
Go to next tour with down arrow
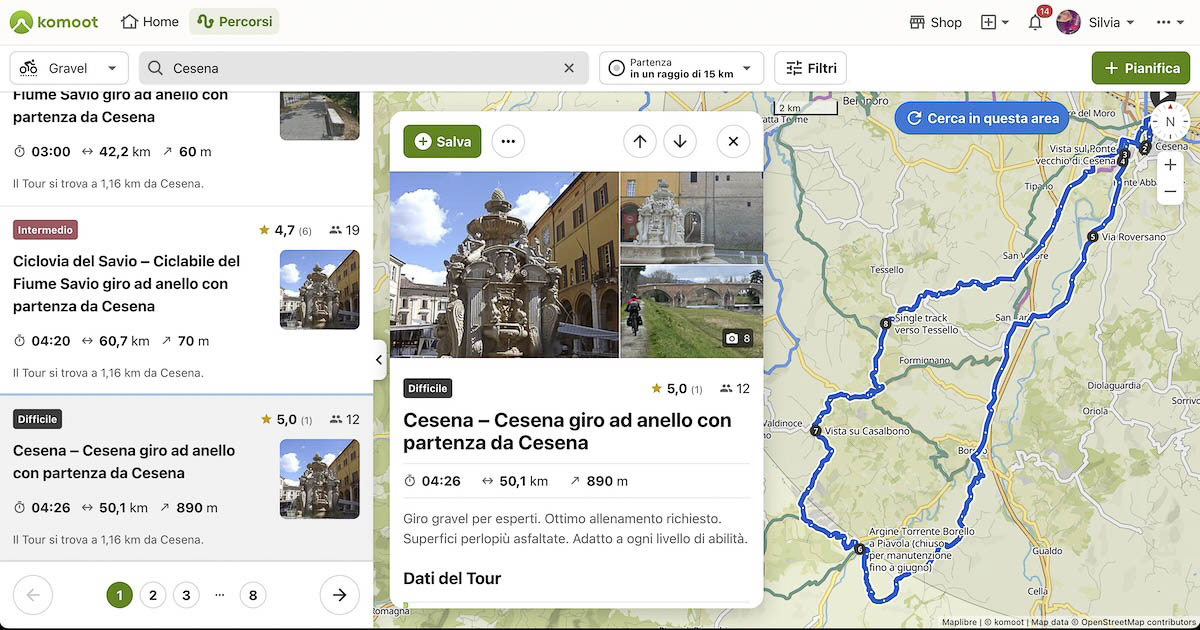pyautogui.click(x=680, y=142)
